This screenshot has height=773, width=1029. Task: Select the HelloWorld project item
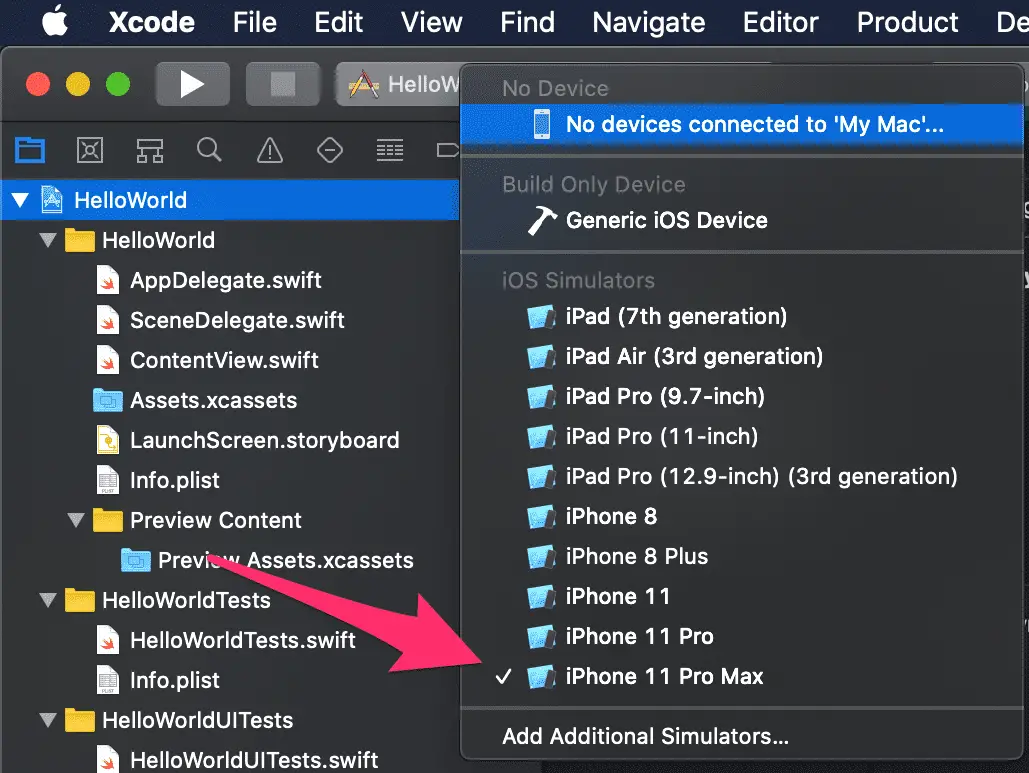pos(230,200)
